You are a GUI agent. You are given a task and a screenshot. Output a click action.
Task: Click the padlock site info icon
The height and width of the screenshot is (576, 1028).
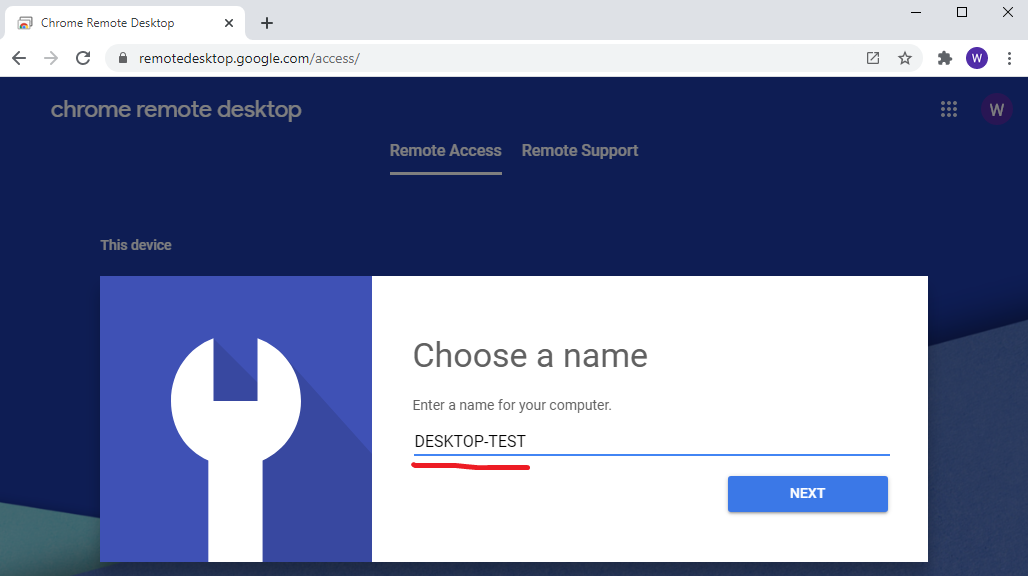[x=123, y=58]
